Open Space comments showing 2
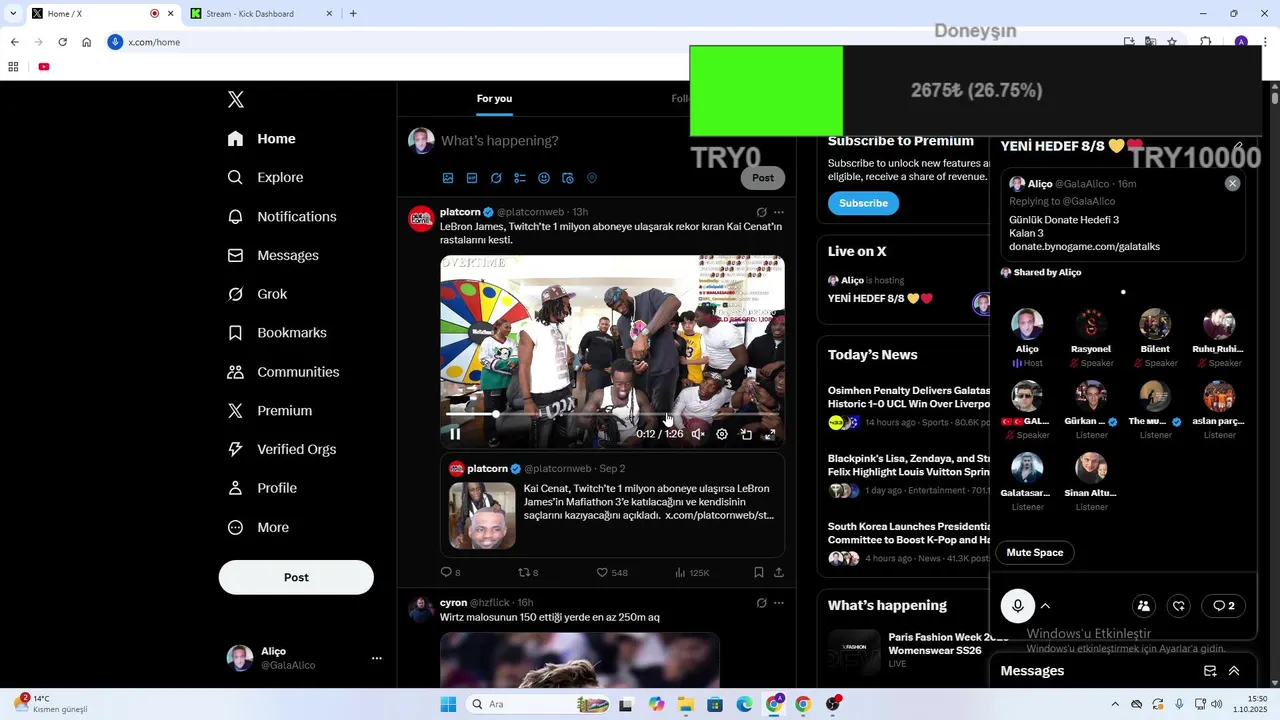 1224,606
